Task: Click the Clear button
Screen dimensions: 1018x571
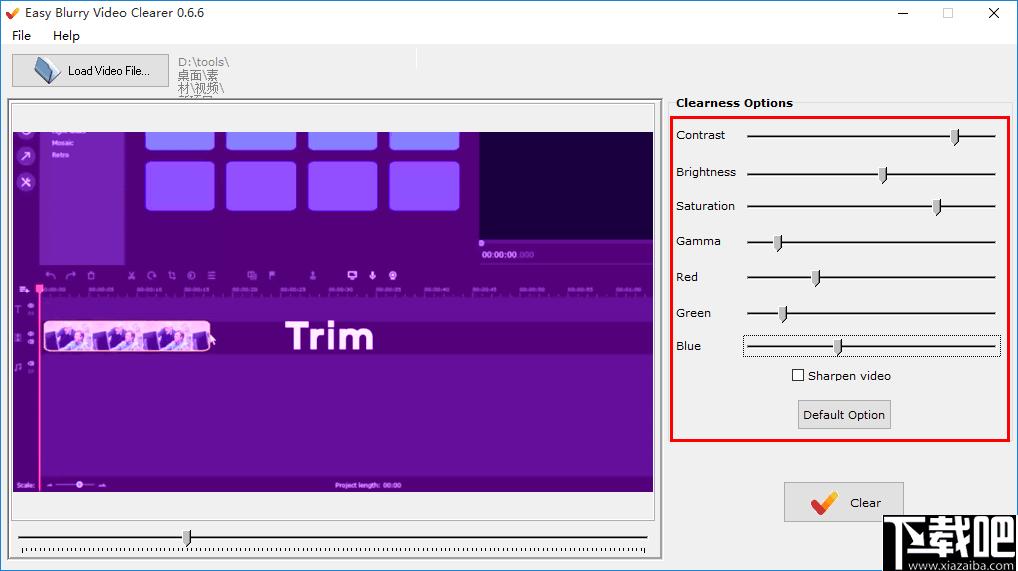Action: [843, 502]
